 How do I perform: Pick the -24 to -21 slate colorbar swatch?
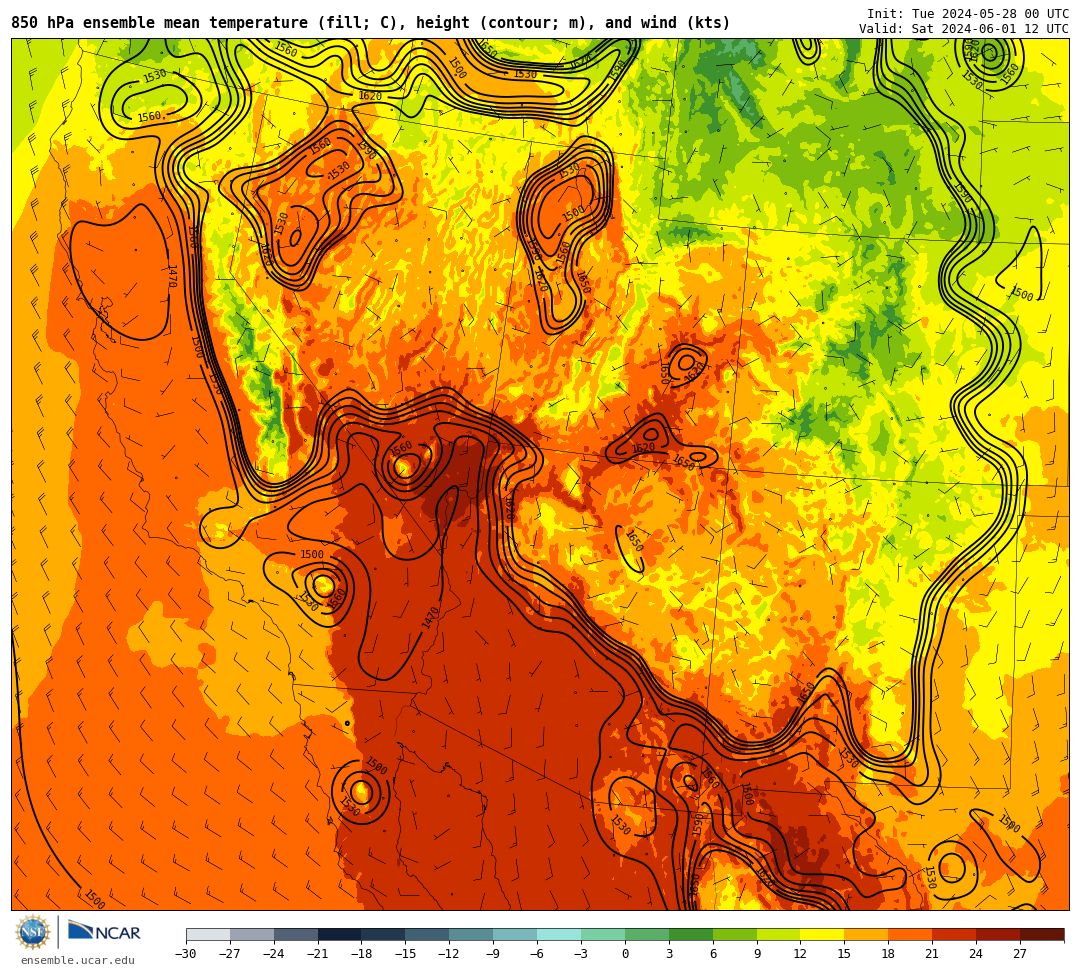click(x=296, y=934)
